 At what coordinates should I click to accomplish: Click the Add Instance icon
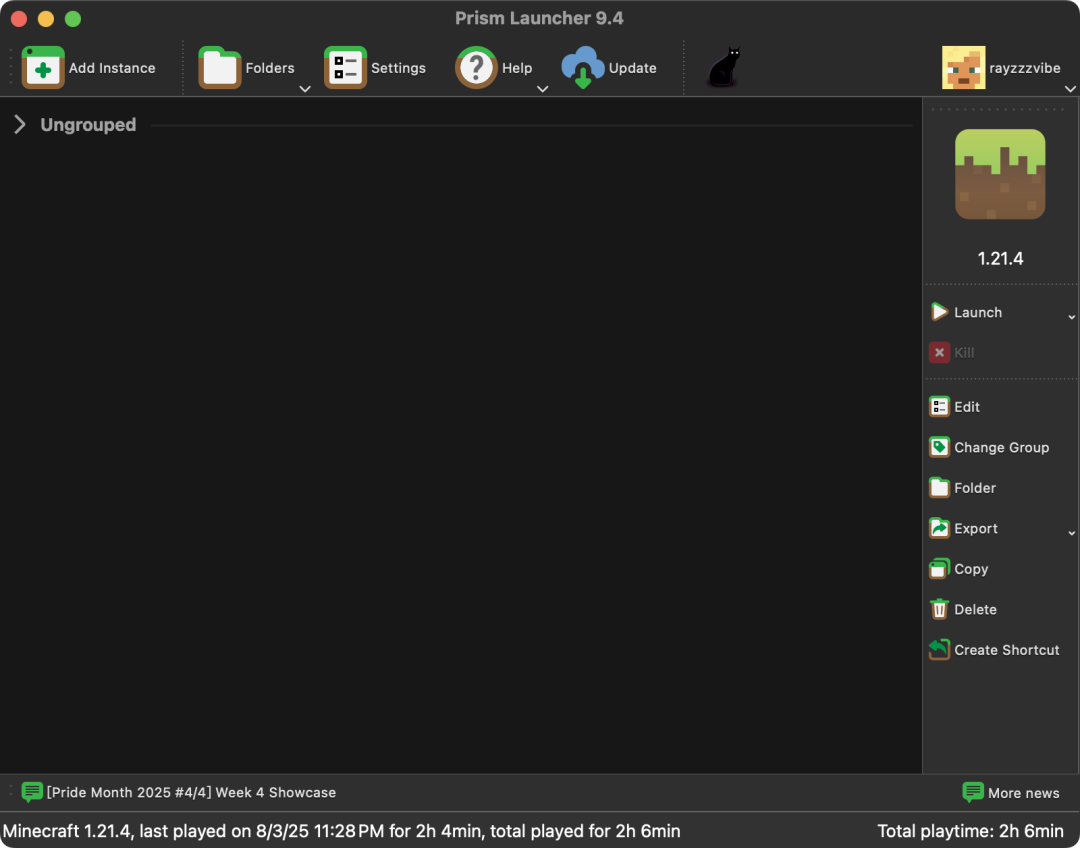(43, 68)
